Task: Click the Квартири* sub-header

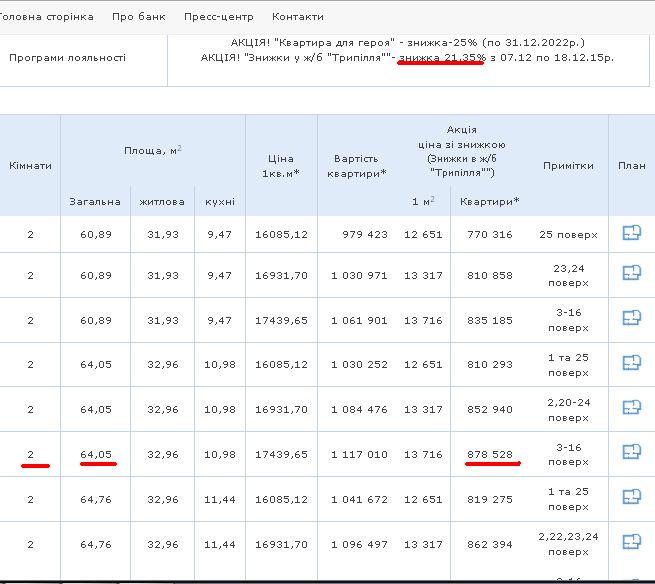Action: 490,202
